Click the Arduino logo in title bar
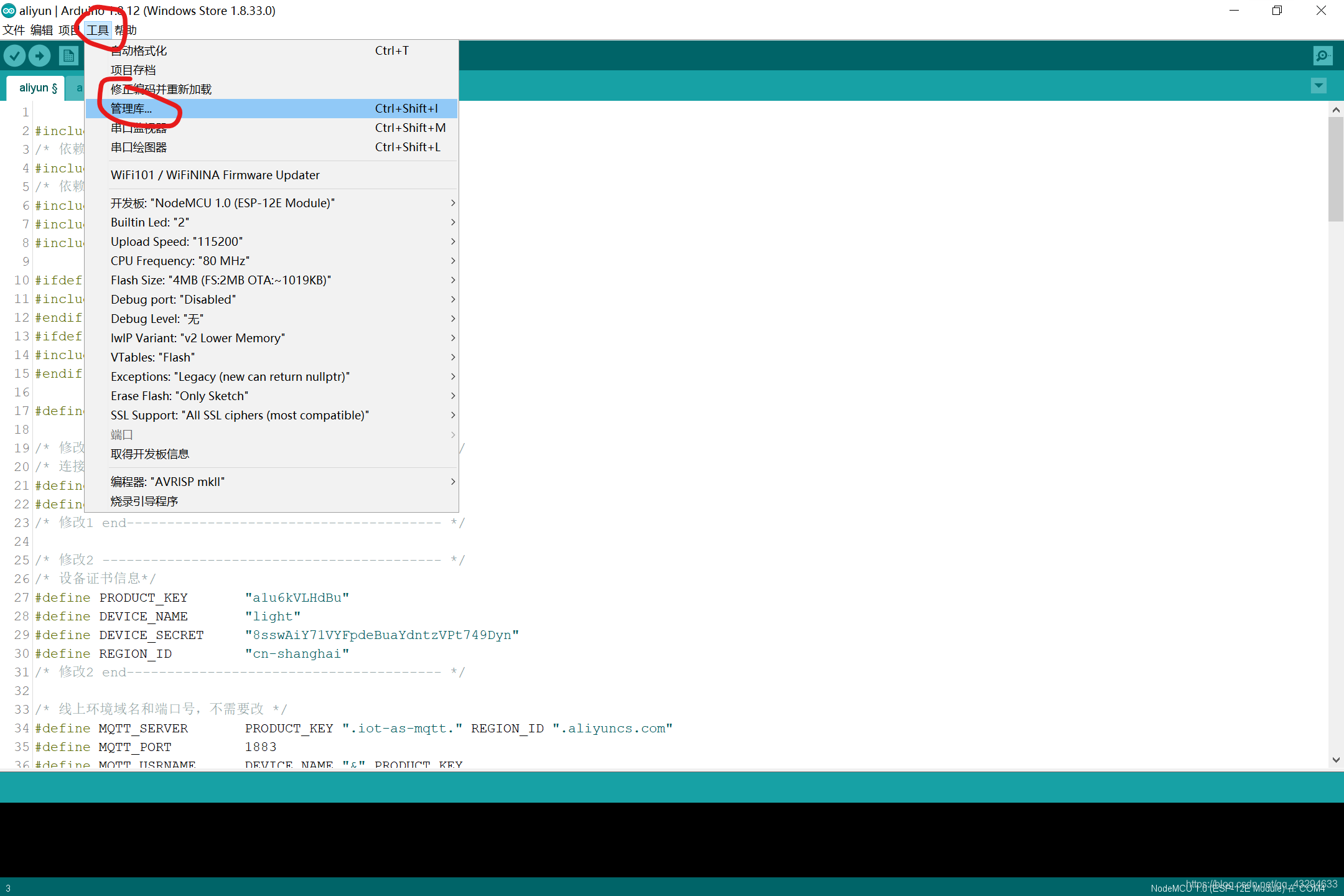Screen dimensions: 1344x896 [x=9, y=11]
